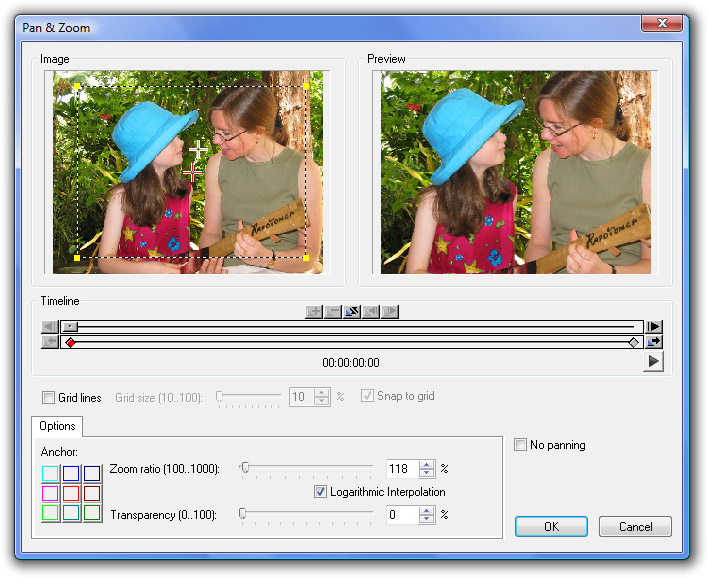Tick the No panning checkbox
This screenshot has width=708, height=578.
click(x=520, y=445)
